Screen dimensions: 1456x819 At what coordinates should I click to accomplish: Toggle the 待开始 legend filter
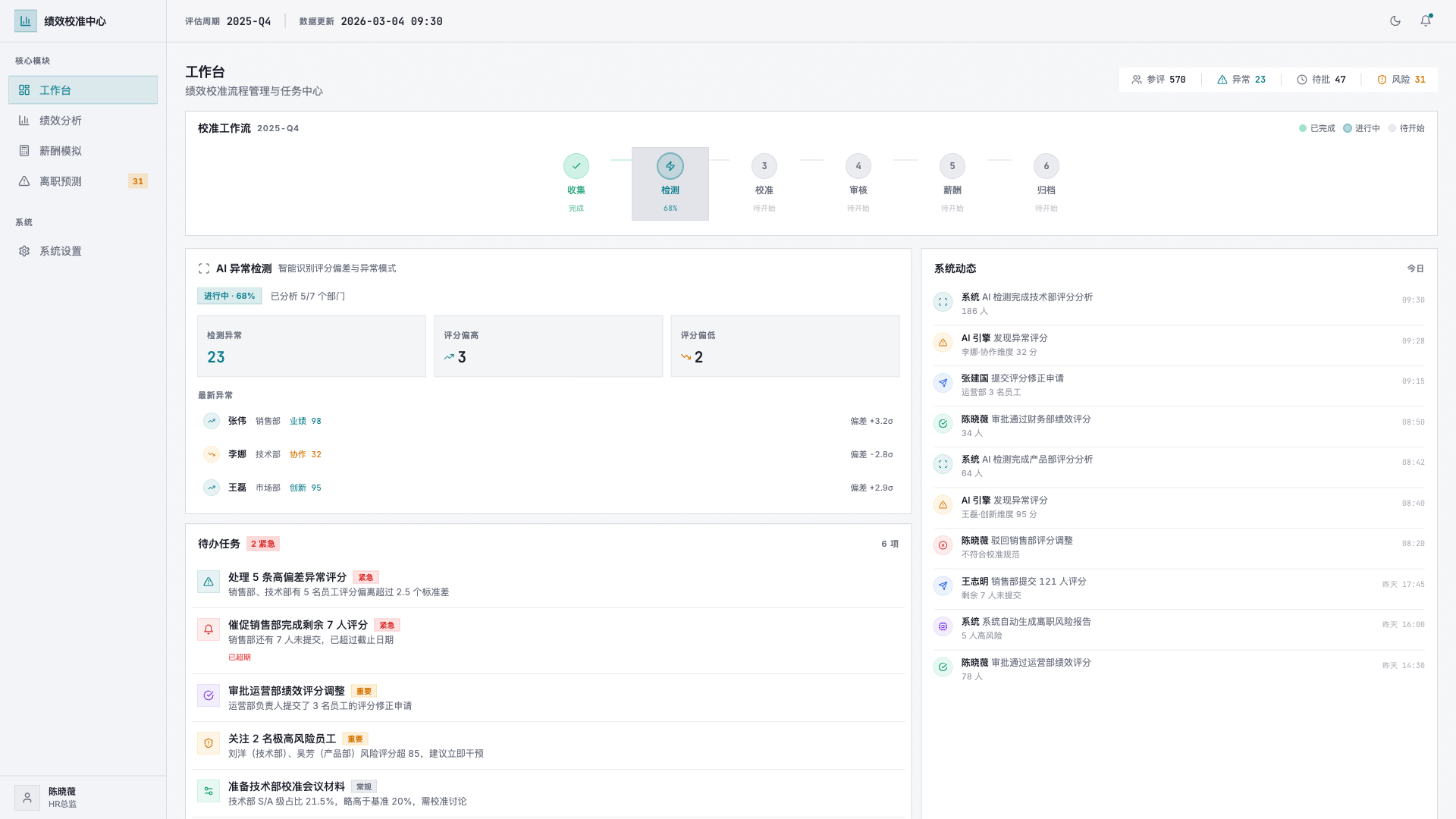1405,128
